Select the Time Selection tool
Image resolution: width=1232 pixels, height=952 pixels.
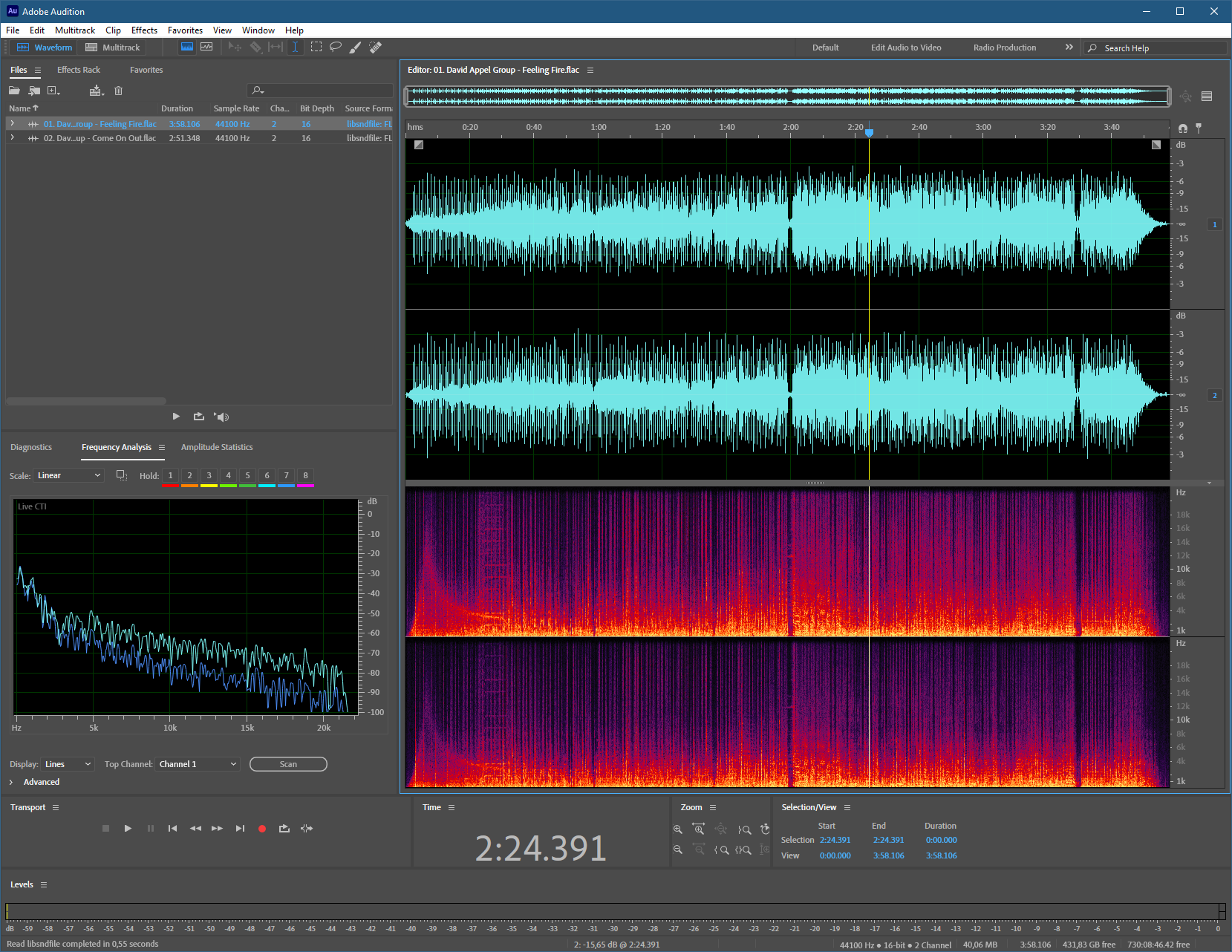pos(295,47)
